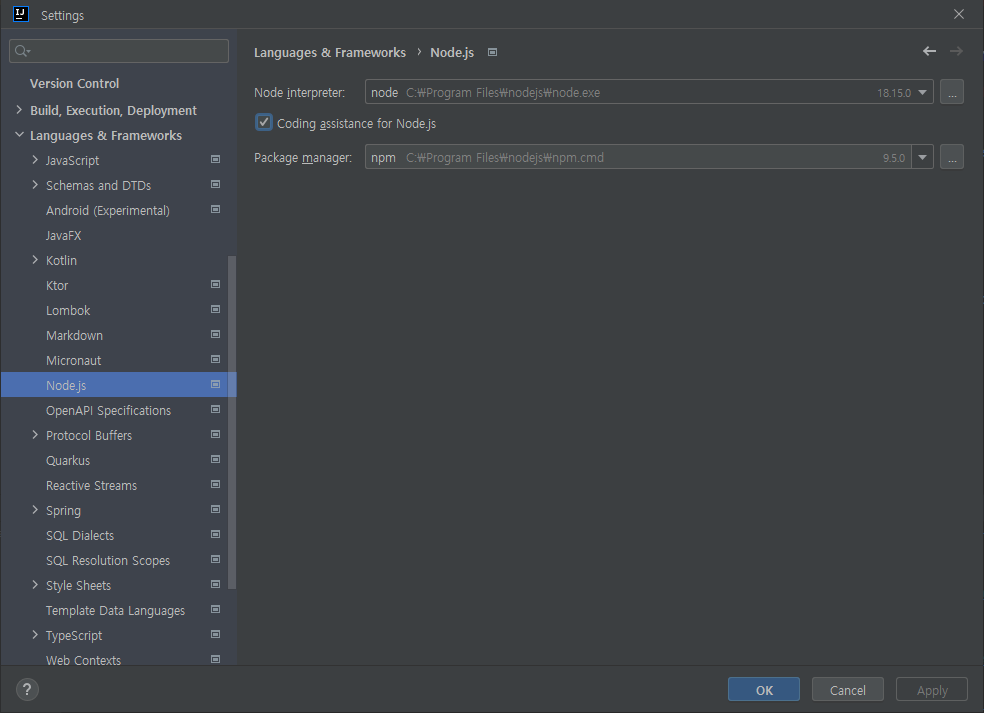
Task: Click into the settings search field
Action: tap(119, 51)
